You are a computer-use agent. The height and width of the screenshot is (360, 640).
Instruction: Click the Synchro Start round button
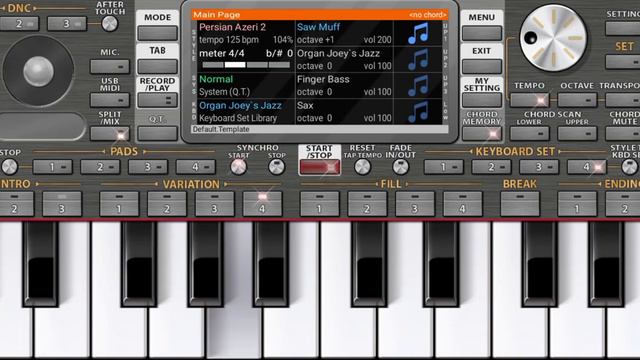coord(238,167)
